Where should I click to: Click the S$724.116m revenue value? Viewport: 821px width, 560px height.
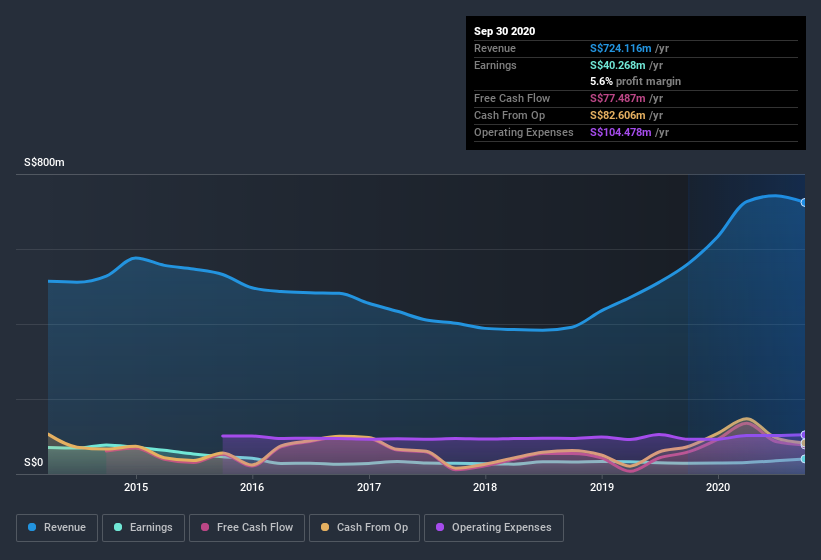coord(620,48)
